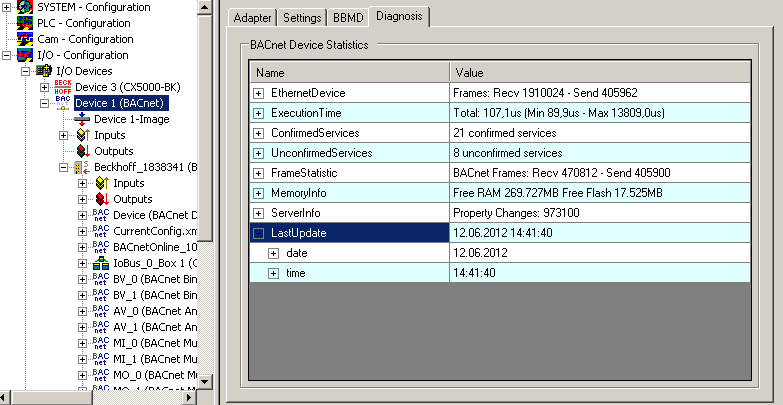Click the Beckhoff_1838341 server icon
The width and height of the screenshot is (783, 405).
[82, 167]
